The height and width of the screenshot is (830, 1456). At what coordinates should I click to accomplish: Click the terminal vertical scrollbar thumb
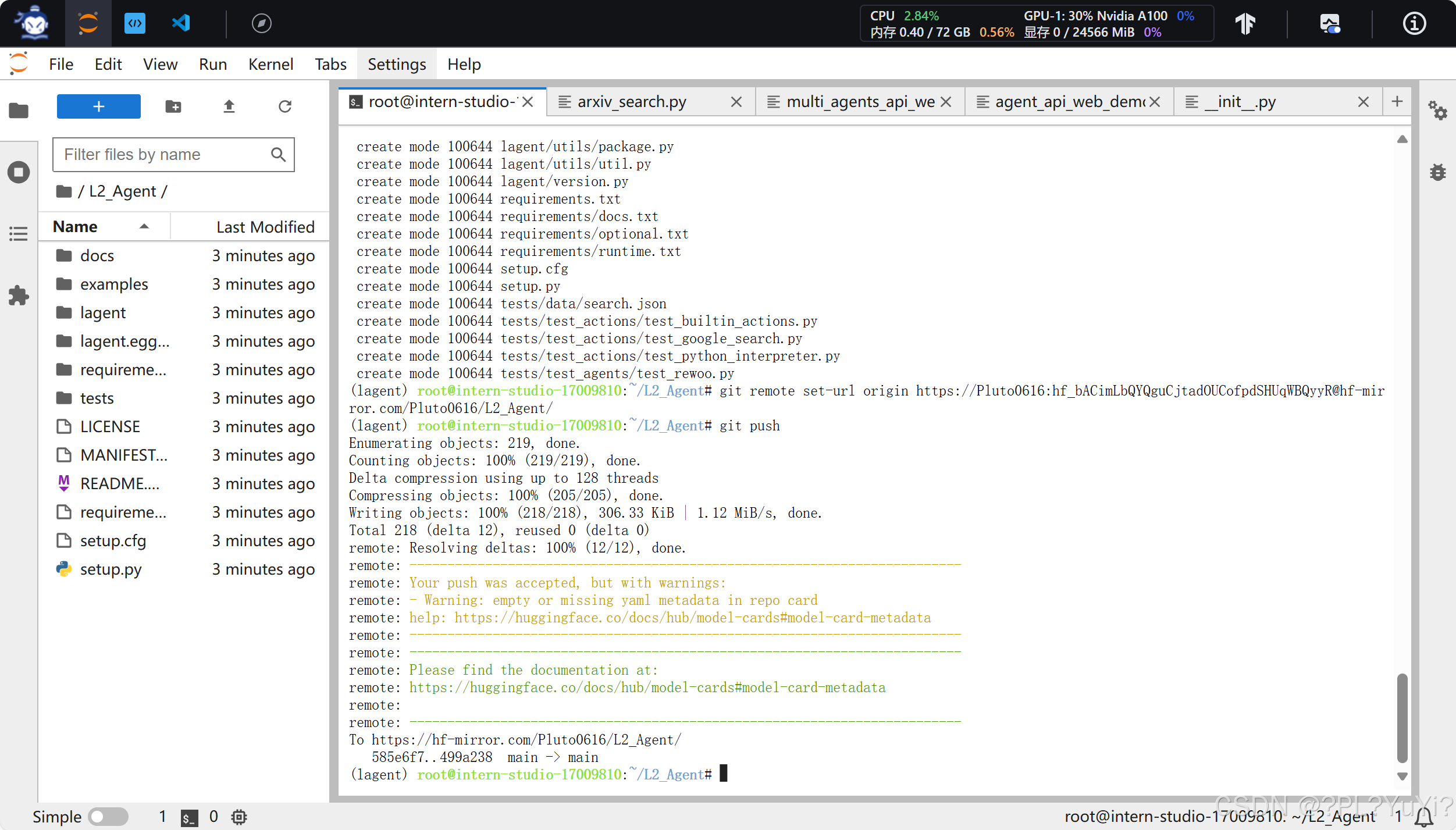pos(1402,717)
